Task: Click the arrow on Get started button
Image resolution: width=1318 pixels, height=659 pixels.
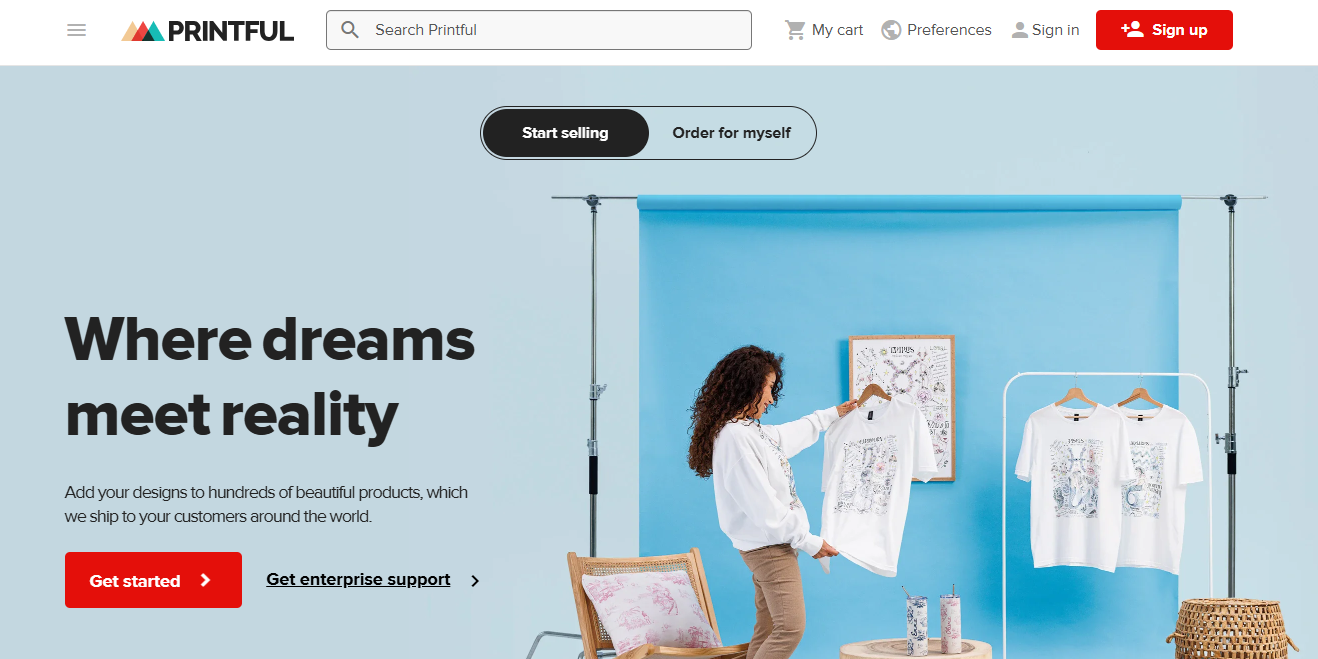Action: [205, 580]
